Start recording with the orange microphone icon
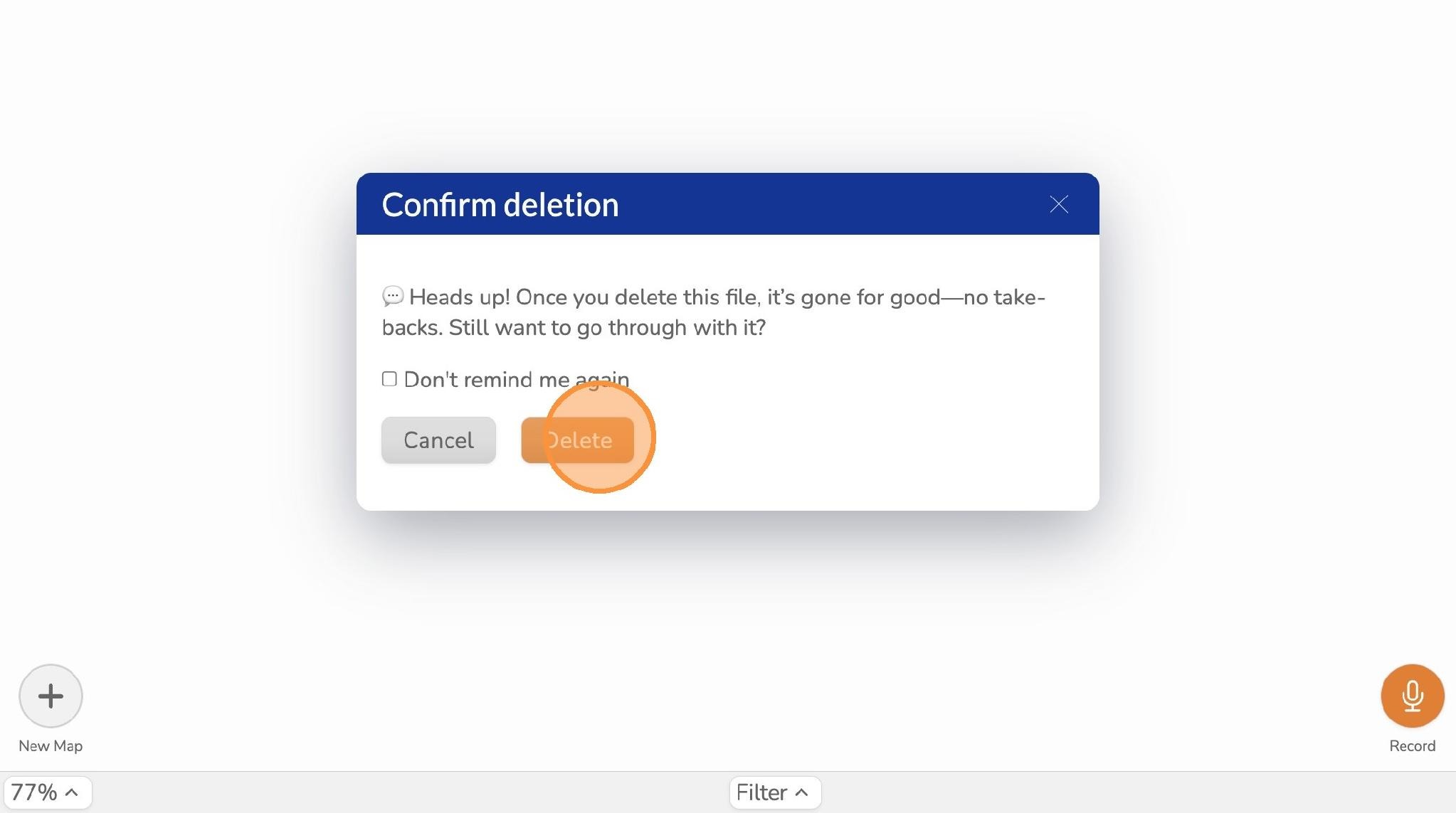Image resolution: width=1456 pixels, height=813 pixels. coord(1413,696)
